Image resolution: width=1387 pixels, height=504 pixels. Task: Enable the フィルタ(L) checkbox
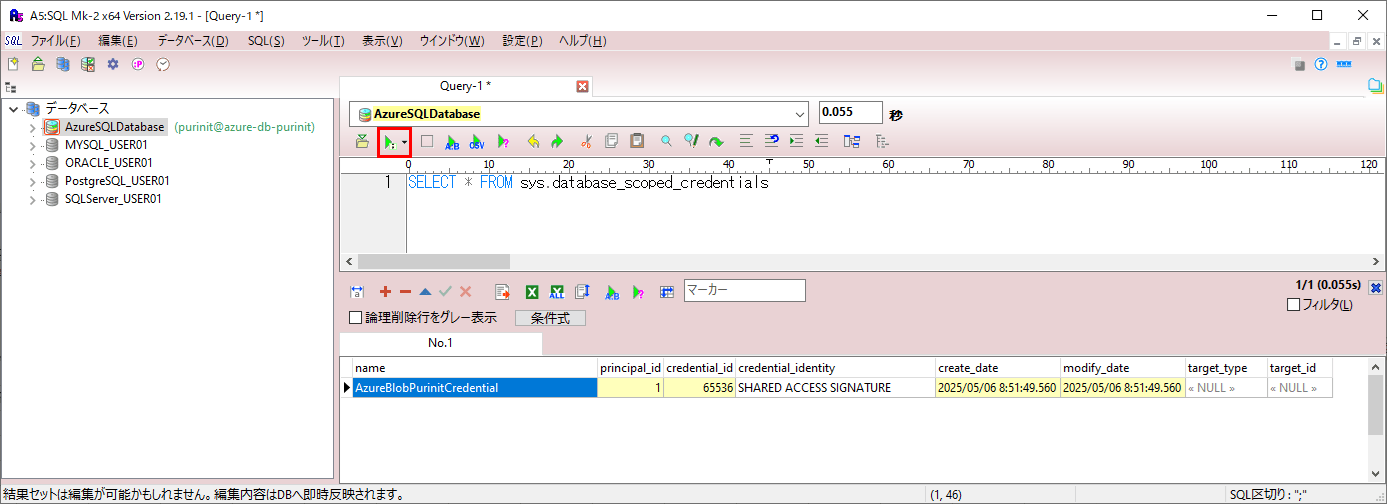(1293, 305)
